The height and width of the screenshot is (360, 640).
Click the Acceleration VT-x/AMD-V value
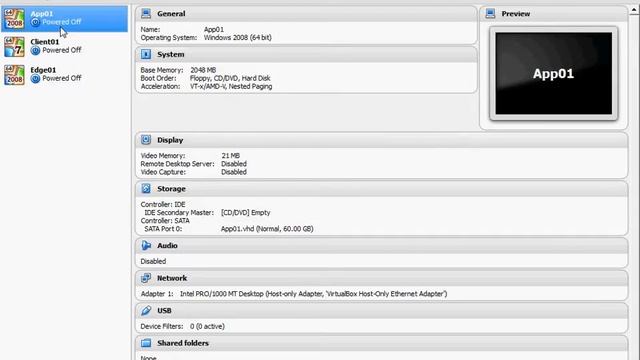(x=231, y=87)
